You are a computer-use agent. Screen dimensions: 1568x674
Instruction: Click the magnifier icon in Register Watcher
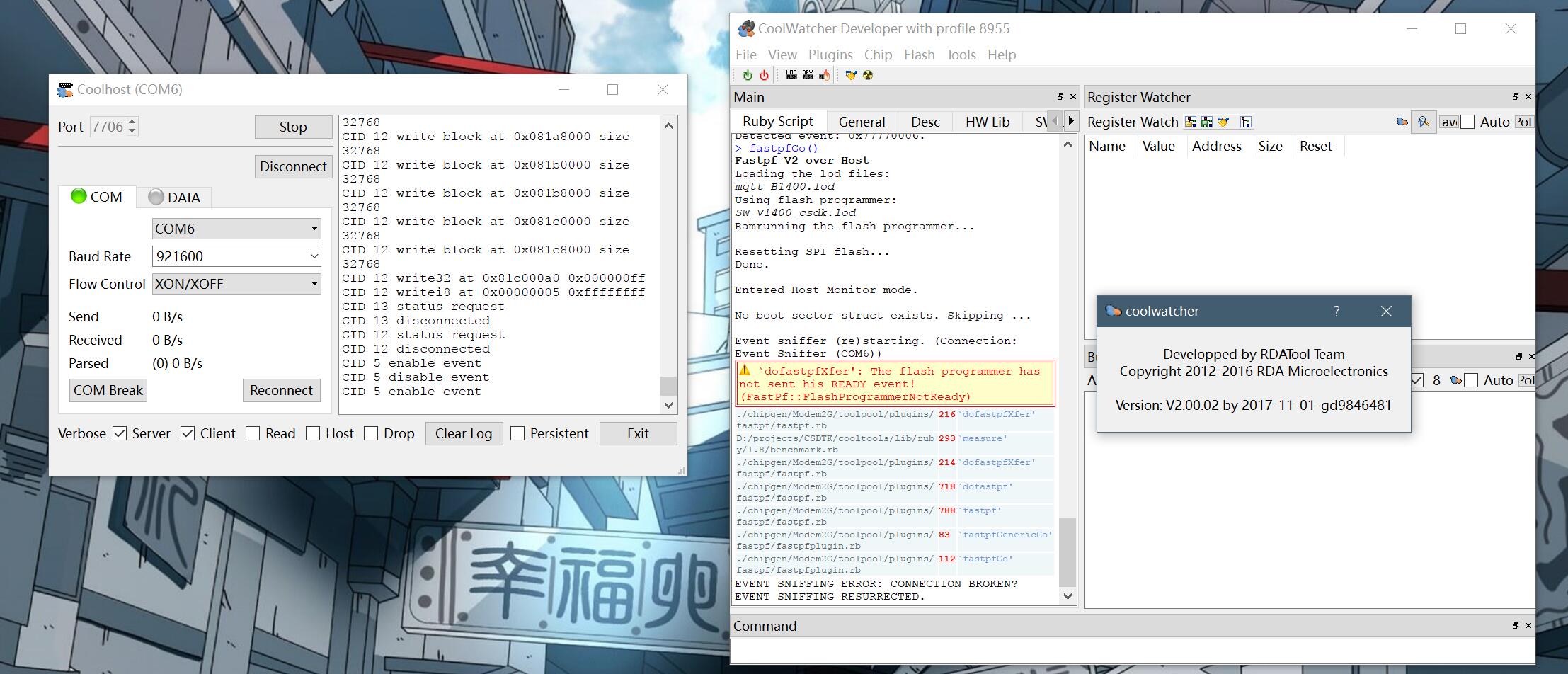(1424, 122)
